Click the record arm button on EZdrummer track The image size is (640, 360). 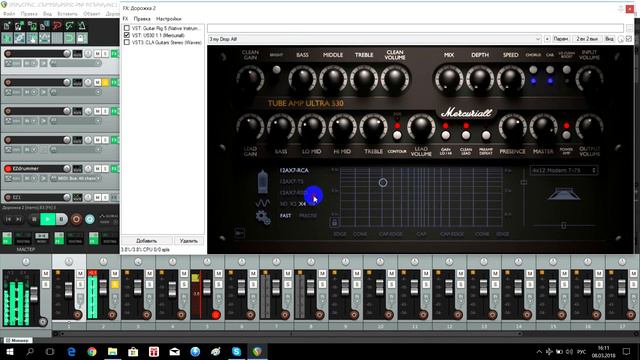coord(8,169)
